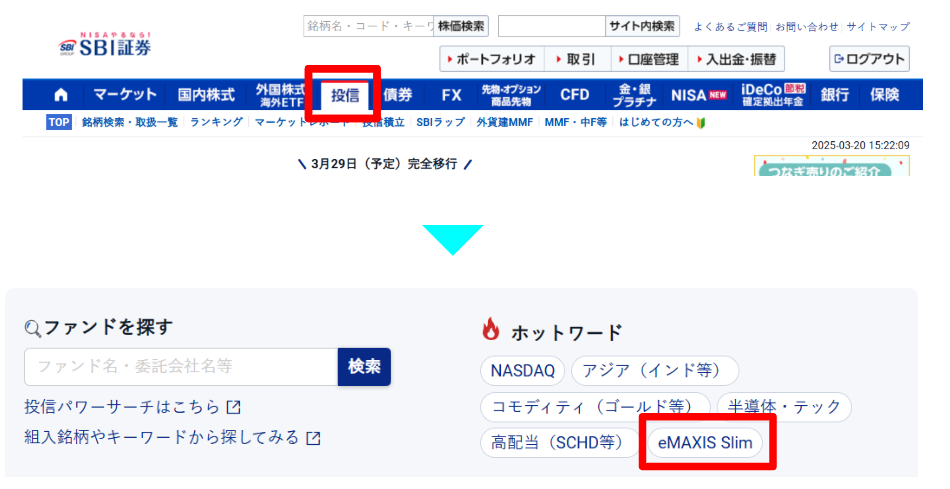
Task: Click the ログアウト button
Action: 869,59
